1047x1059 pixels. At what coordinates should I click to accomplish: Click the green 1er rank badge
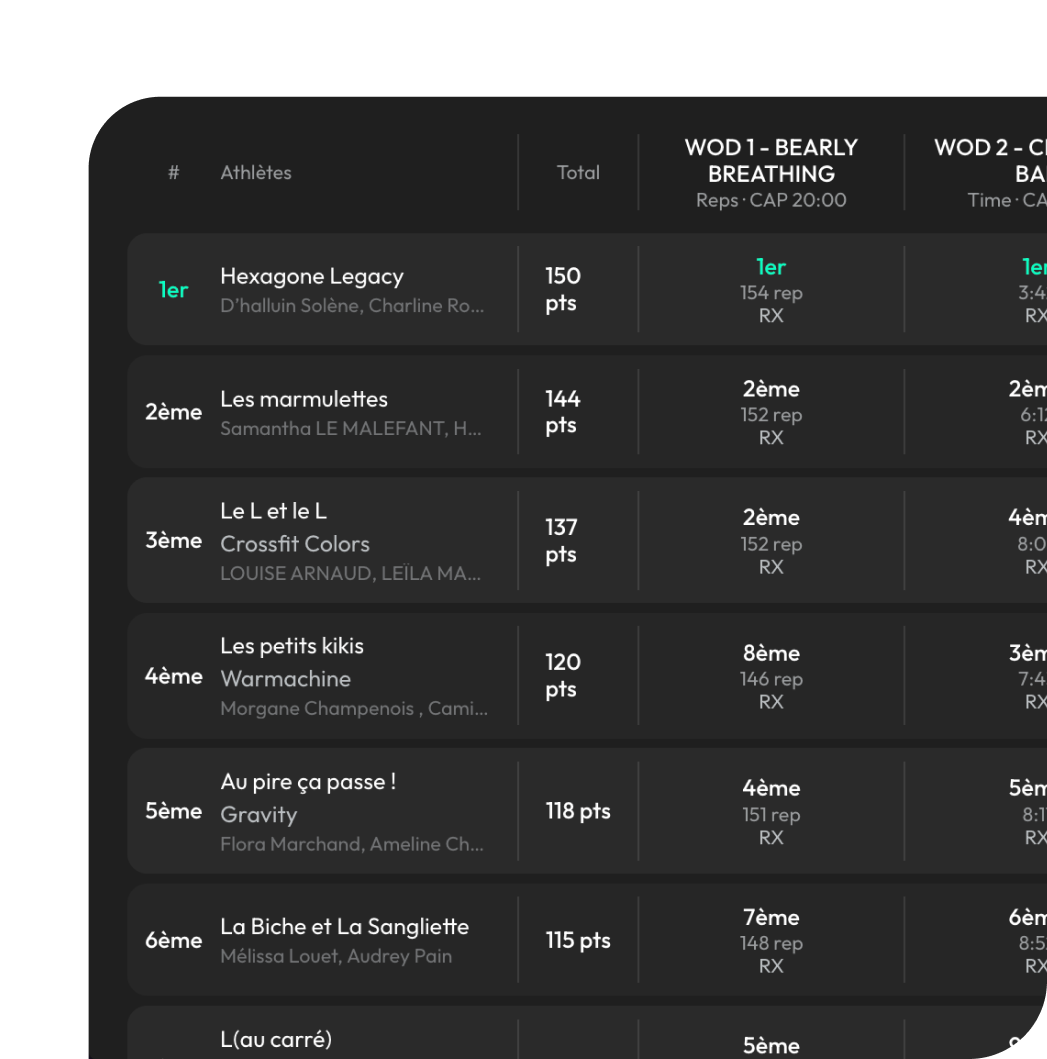pyautogui.click(x=173, y=290)
